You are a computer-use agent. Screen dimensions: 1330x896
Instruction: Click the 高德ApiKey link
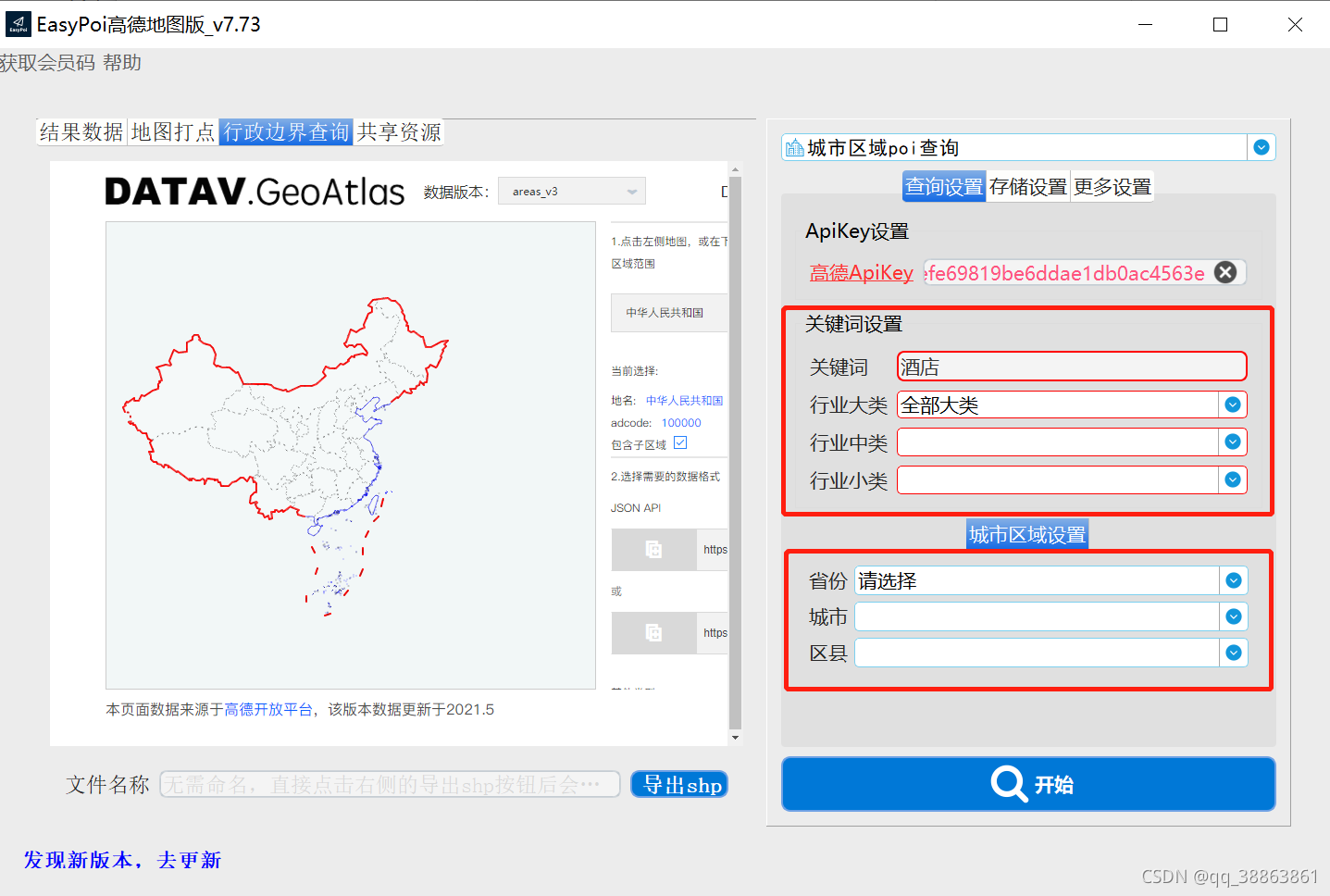tap(862, 272)
